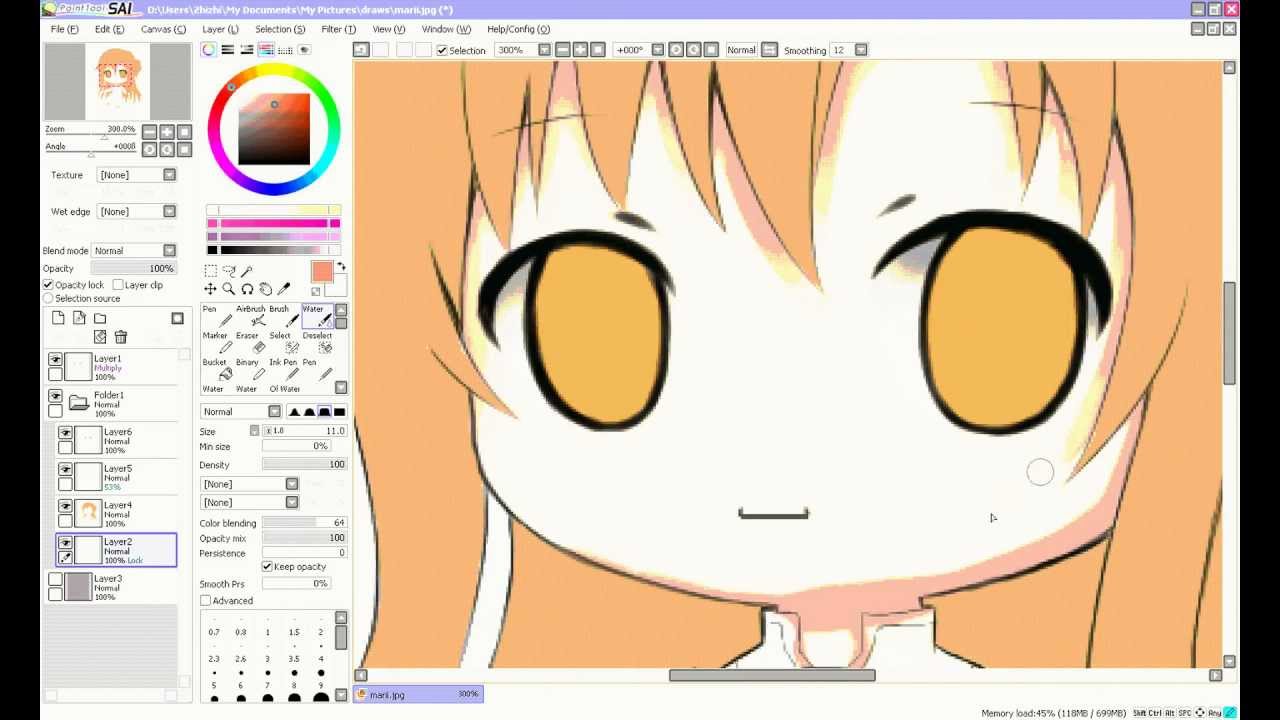Open the second brush [None] texture dropdown

(x=291, y=503)
